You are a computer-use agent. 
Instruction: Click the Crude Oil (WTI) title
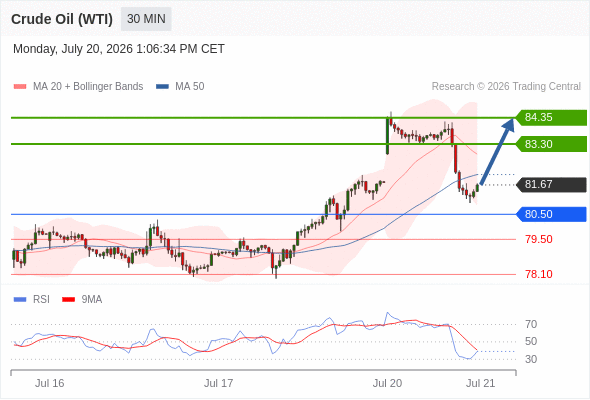click(62, 19)
